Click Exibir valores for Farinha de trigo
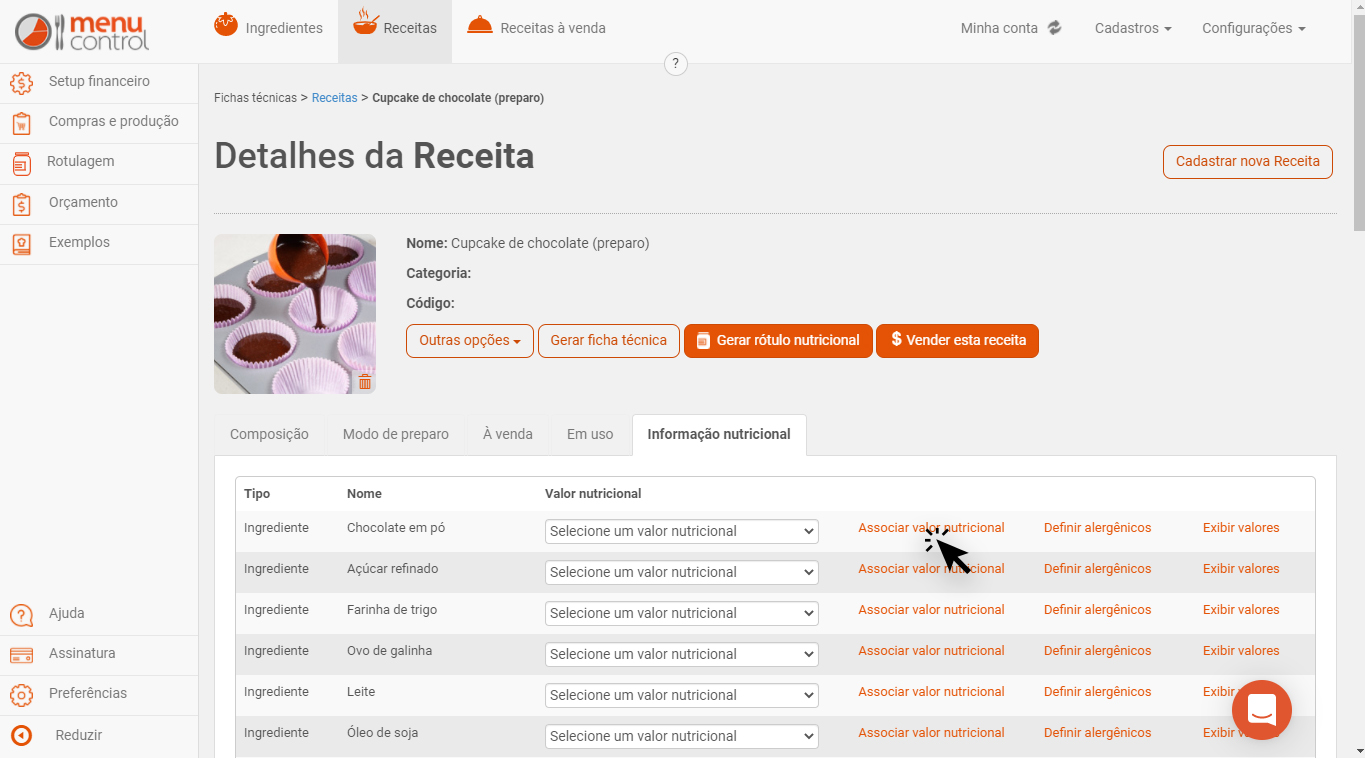This screenshot has height=758, width=1365. coord(1241,610)
